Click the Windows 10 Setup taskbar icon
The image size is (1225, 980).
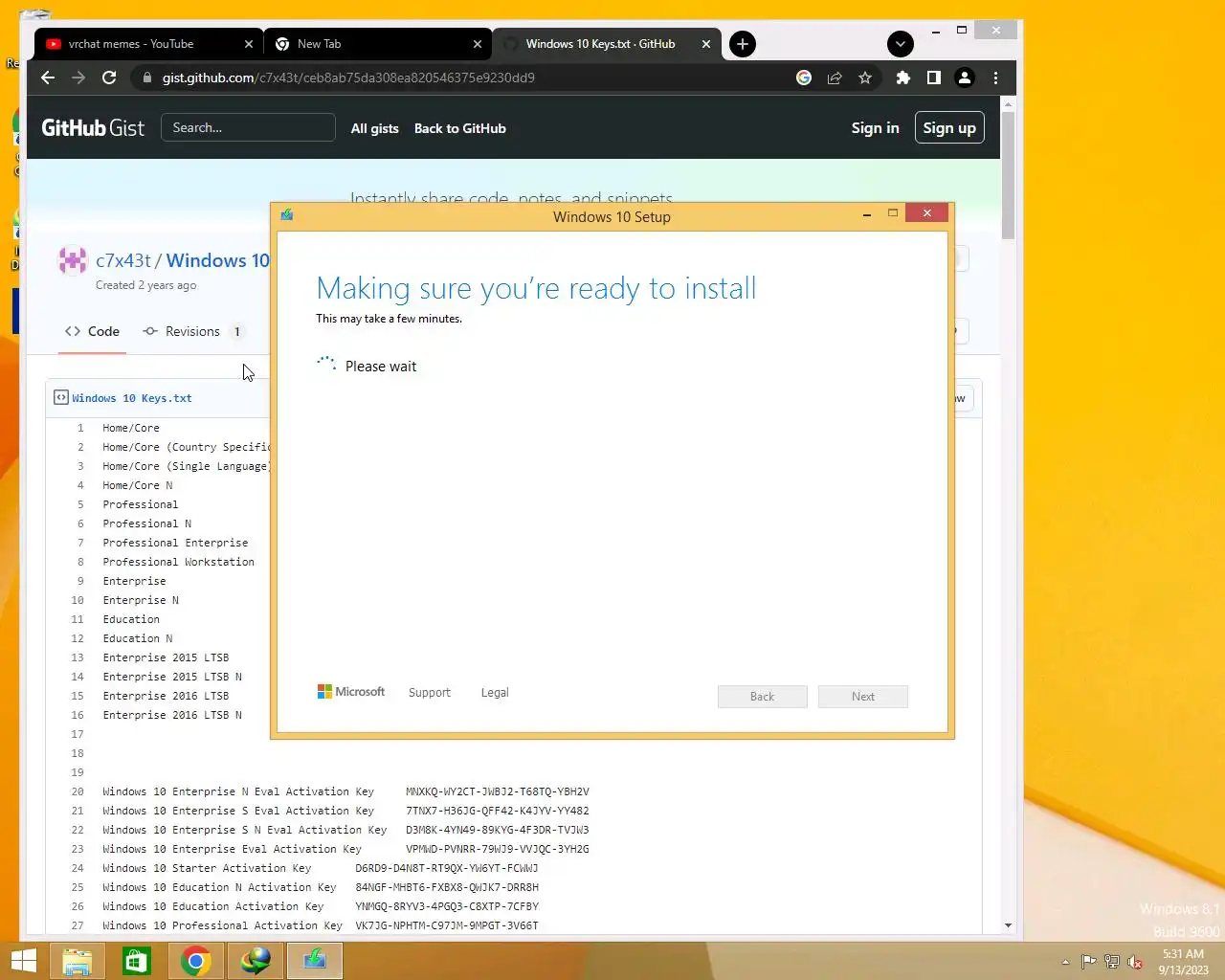point(315,961)
